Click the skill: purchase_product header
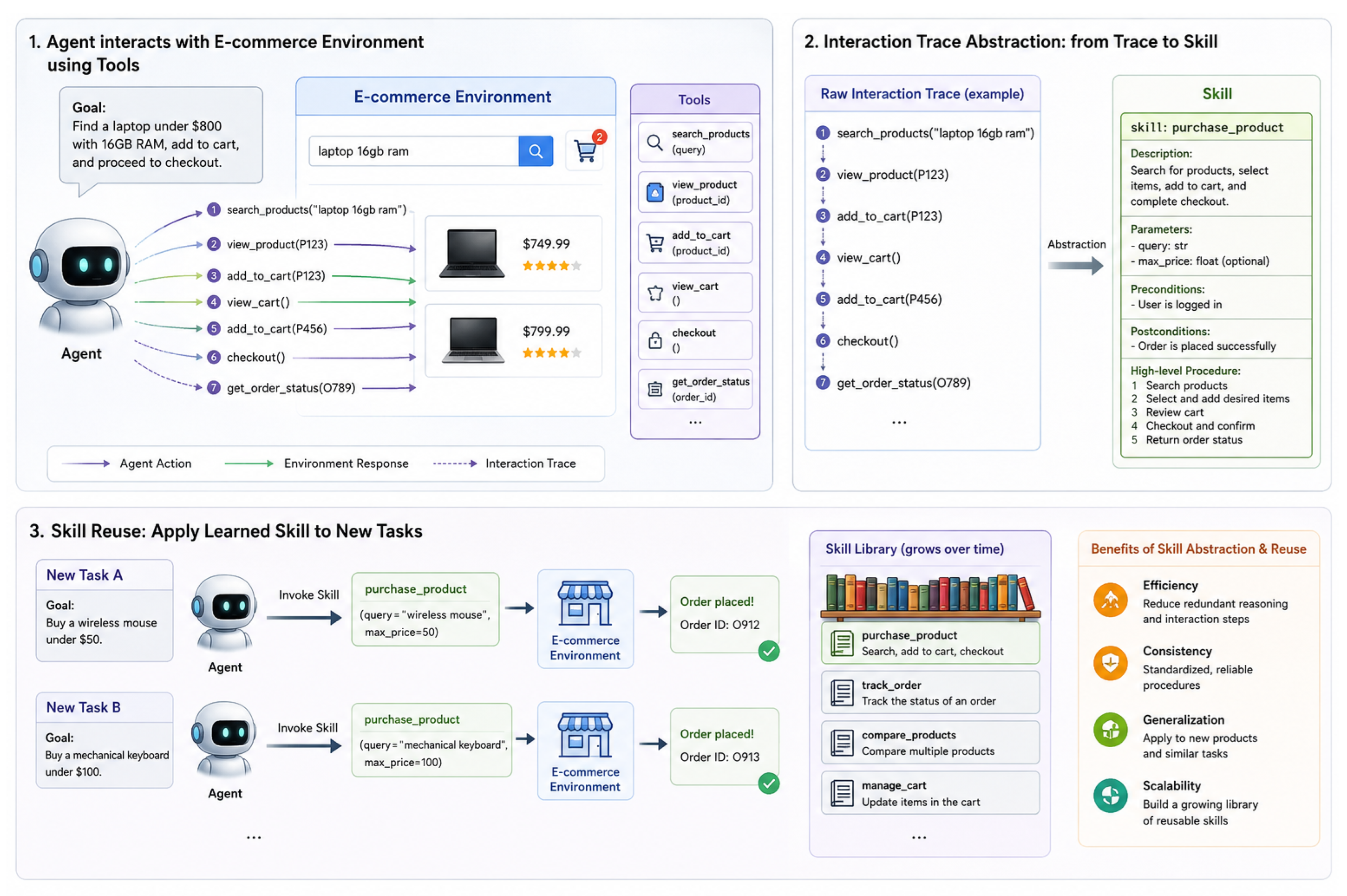The image size is (1347, 896). pos(1216,127)
